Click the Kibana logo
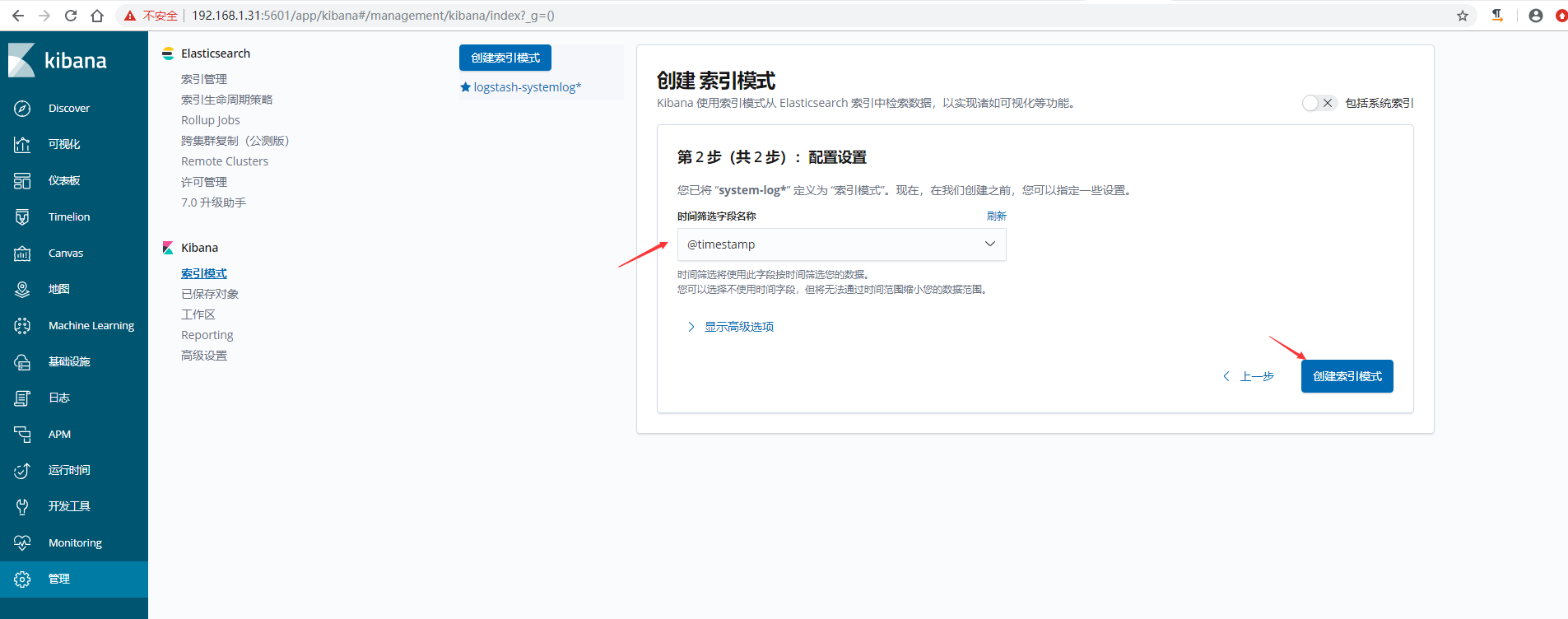 [x=58, y=60]
